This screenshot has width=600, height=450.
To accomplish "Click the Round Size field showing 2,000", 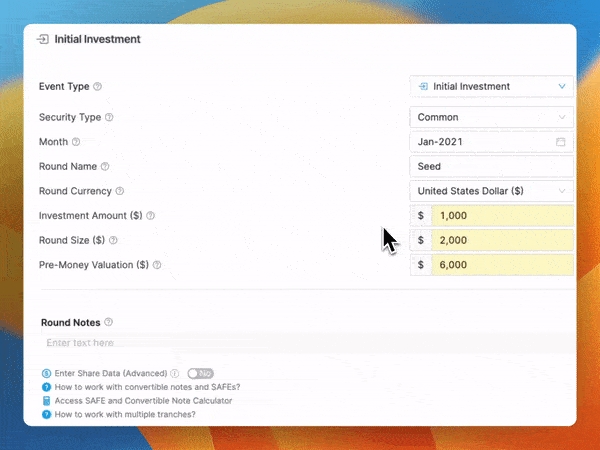I will [x=502, y=241].
